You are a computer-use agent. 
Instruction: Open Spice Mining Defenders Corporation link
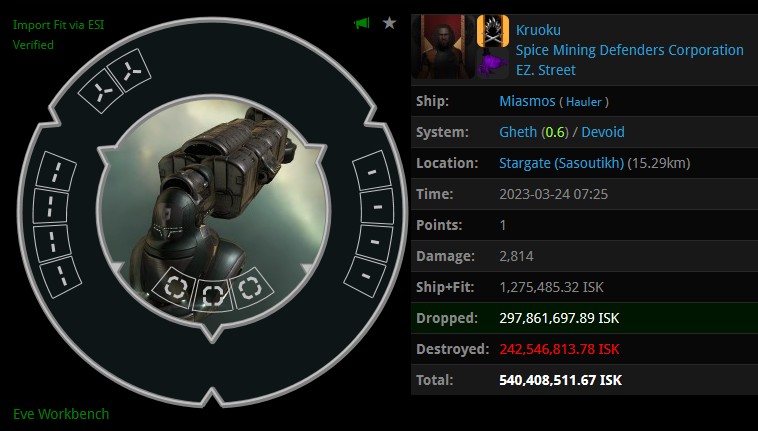629,50
